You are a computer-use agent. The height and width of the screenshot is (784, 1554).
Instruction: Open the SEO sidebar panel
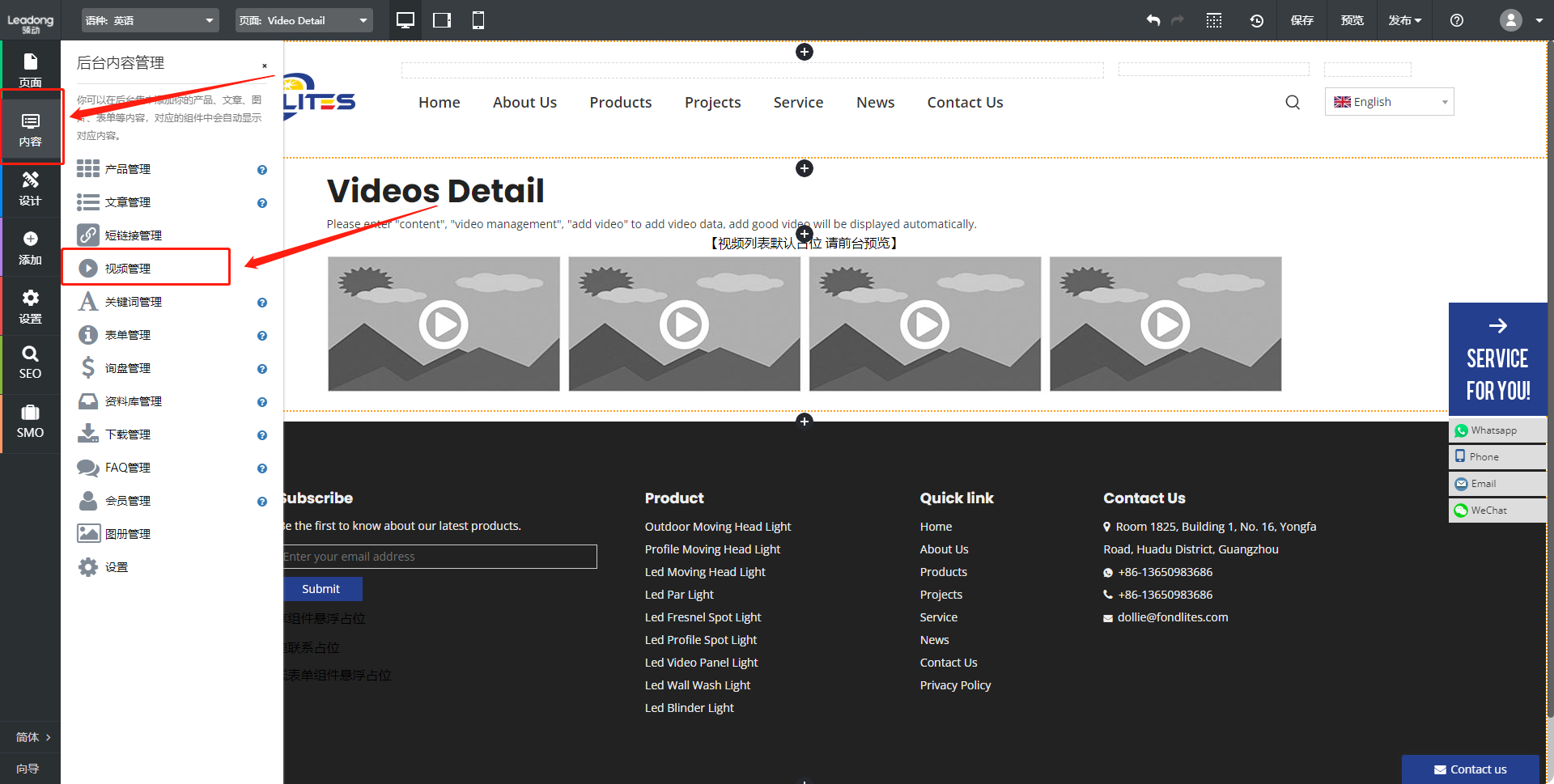pyautogui.click(x=30, y=362)
